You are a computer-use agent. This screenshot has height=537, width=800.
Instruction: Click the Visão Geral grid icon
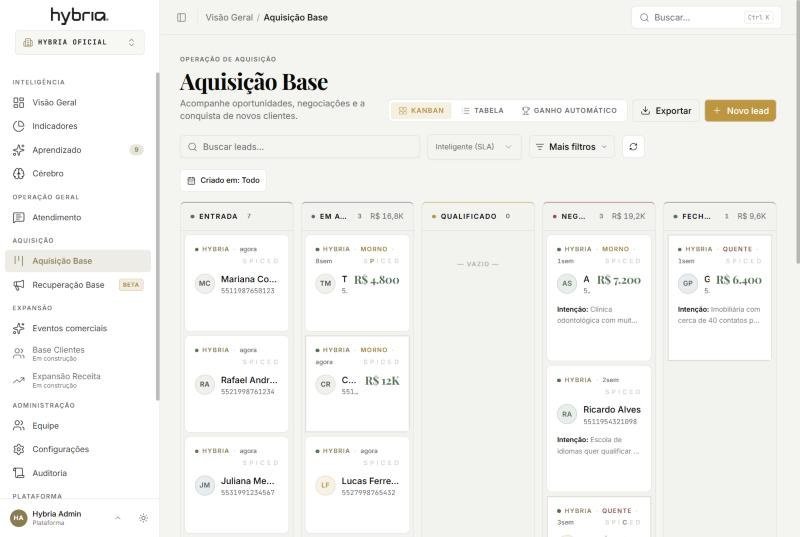tap(18, 103)
